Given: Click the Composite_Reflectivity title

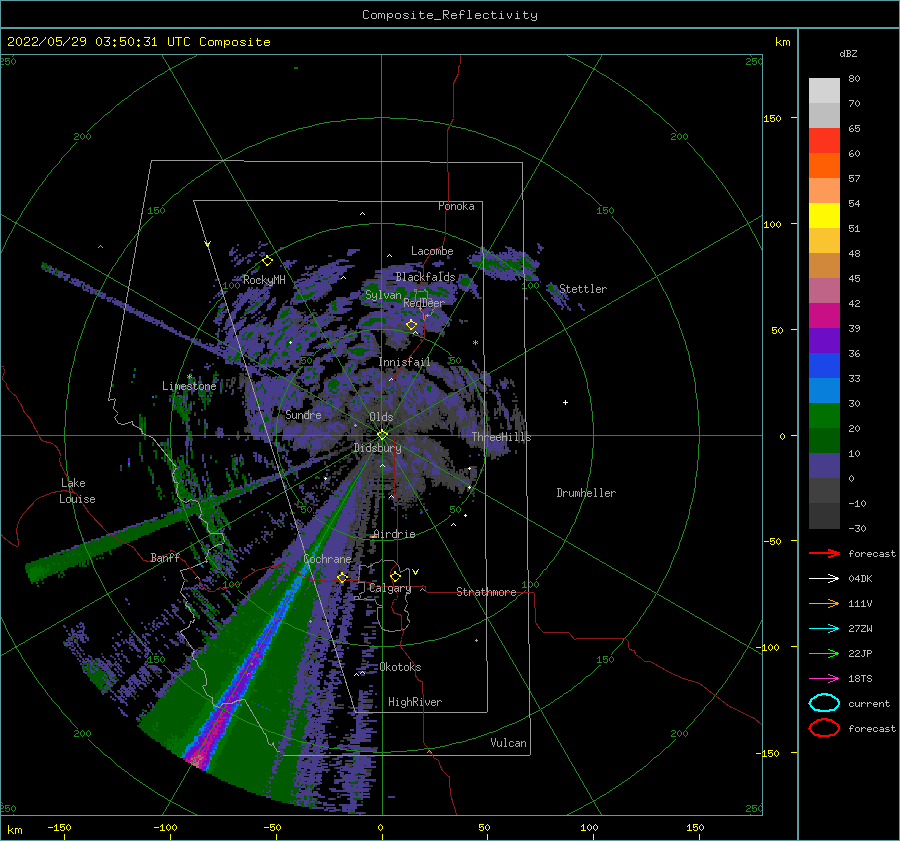Looking at the screenshot, I should point(449,15).
